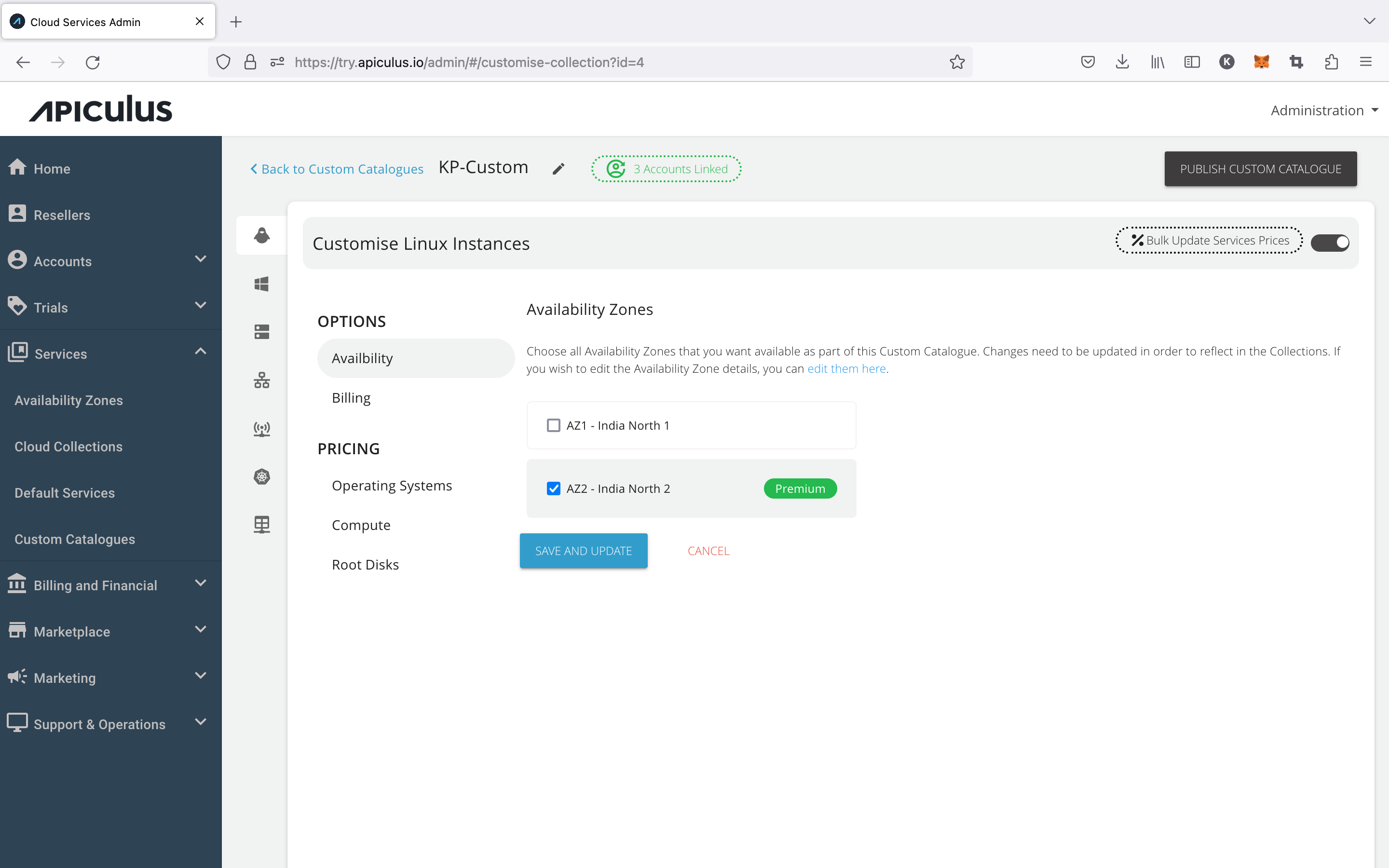Click the Windows services icon in sidebar
1389x868 pixels.
tap(261, 284)
